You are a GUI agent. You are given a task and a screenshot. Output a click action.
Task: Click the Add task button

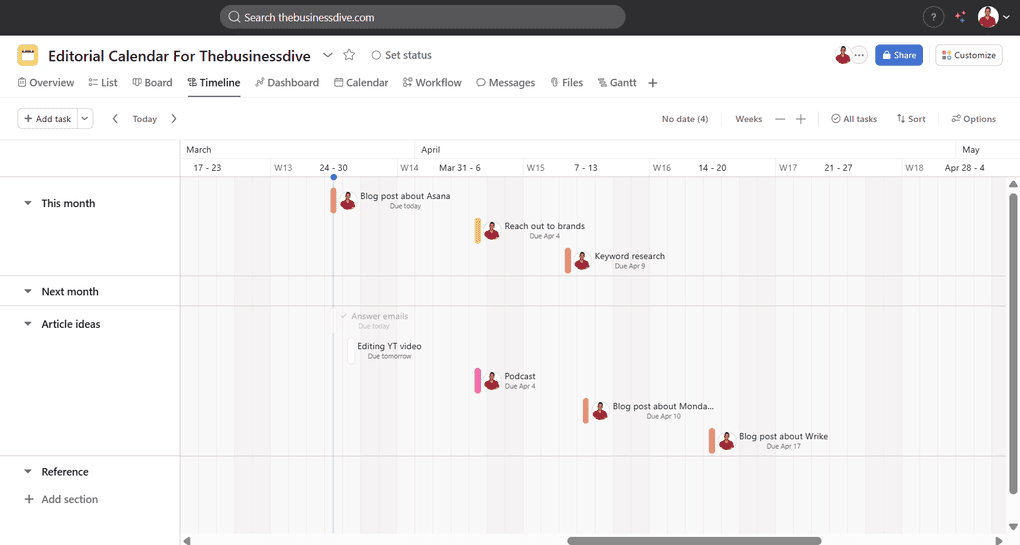pos(47,118)
